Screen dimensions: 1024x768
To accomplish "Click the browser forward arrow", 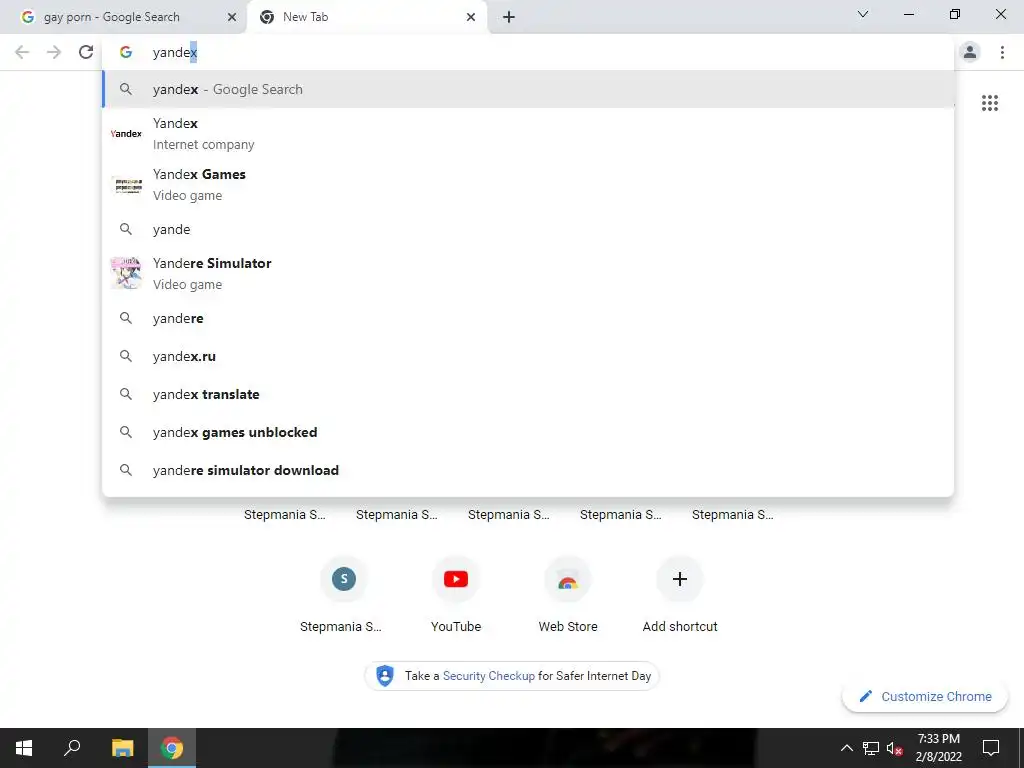I will click(x=54, y=52).
